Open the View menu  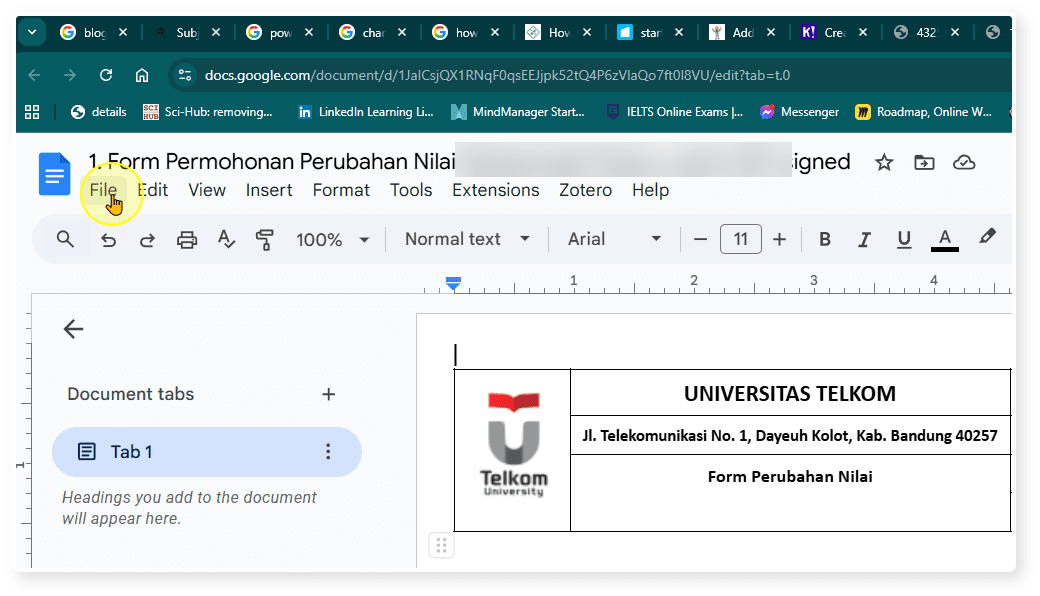pos(207,190)
